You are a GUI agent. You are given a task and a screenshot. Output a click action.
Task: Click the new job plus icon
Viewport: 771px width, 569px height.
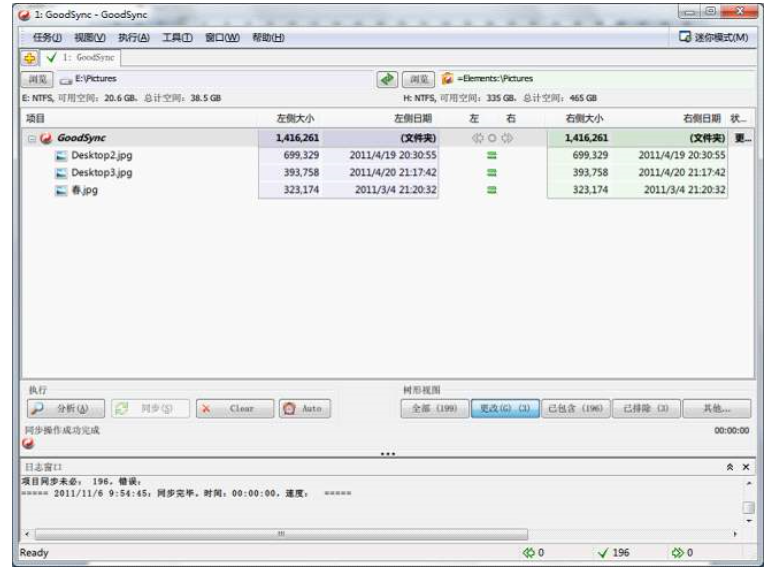coord(30,58)
